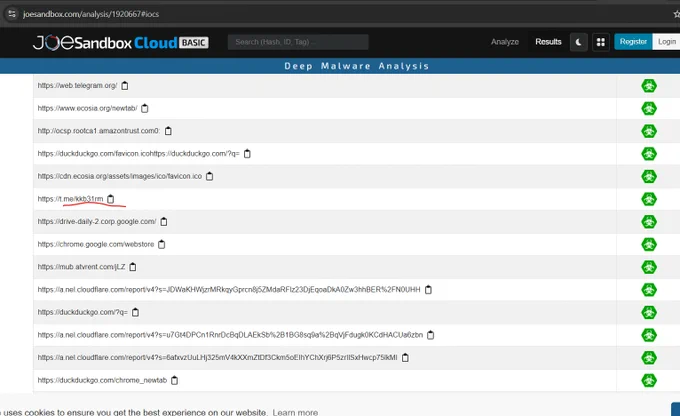Copy the chrome.google.com/webstore URL clipboard icon
This screenshot has height=416, width=680.
[x=162, y=244]
